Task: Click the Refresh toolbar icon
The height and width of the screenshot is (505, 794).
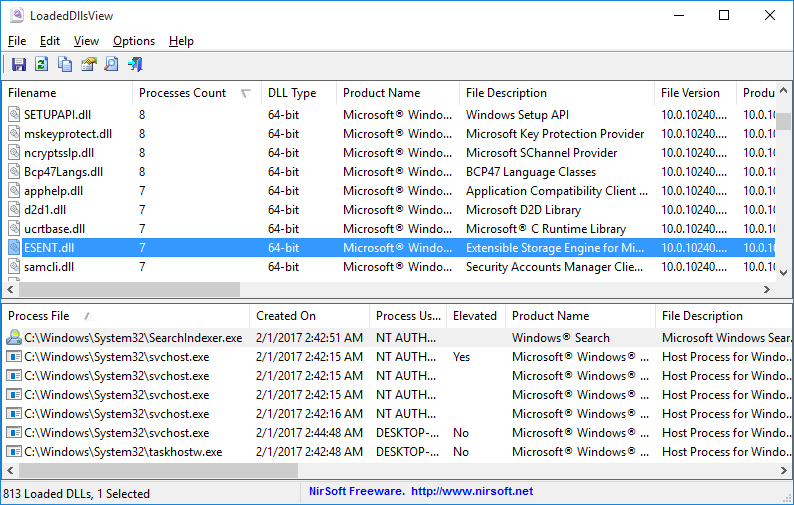Action: coord(41,65)
